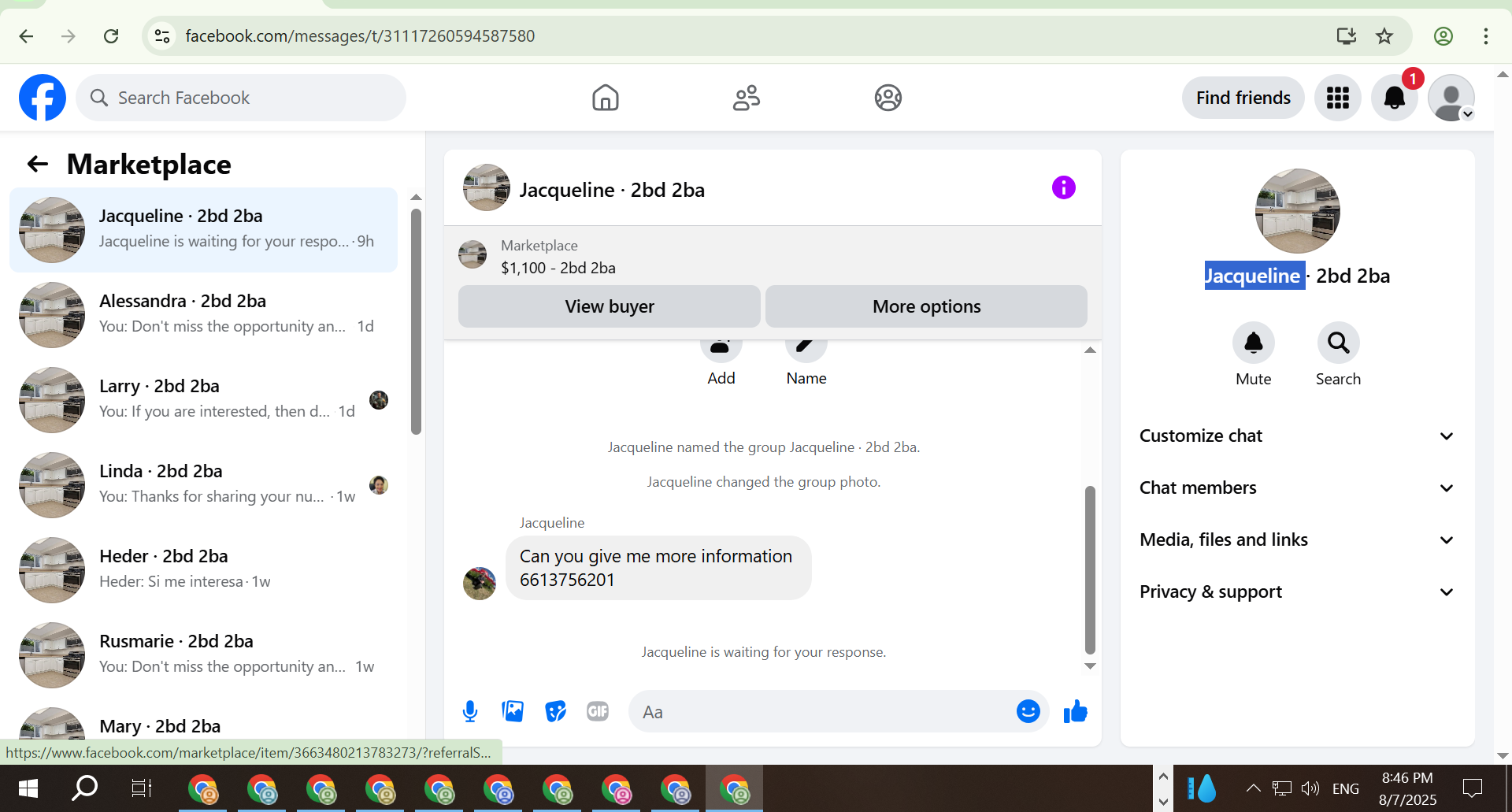This screenshot has height=812, width=1512.
Task: Open the Groups icon in top navigation
Action: point(888,98)
